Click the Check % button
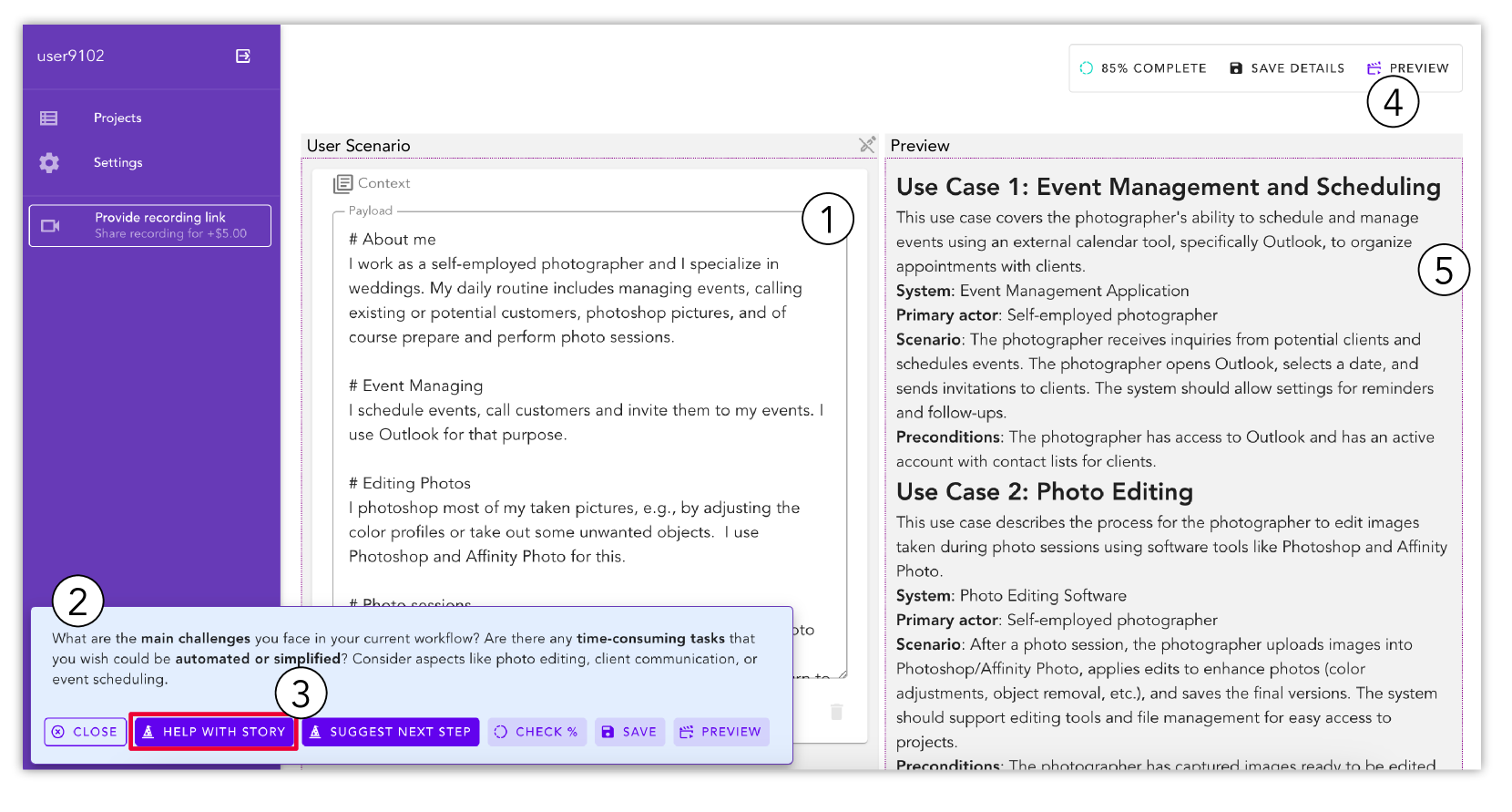 pos(536,732)
